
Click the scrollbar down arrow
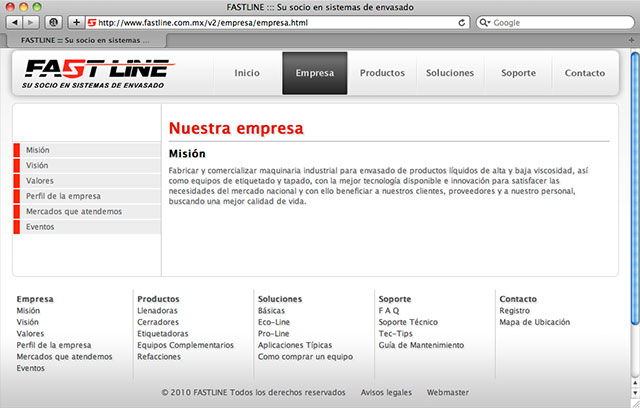(635, 392)
